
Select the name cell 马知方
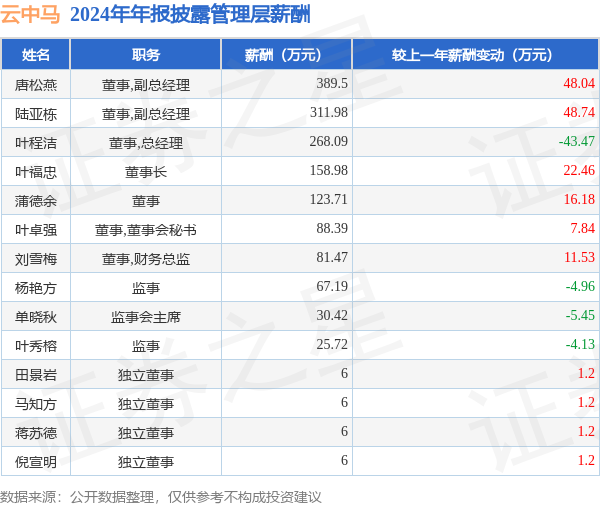pyautogui.click(x=36, y=404)
